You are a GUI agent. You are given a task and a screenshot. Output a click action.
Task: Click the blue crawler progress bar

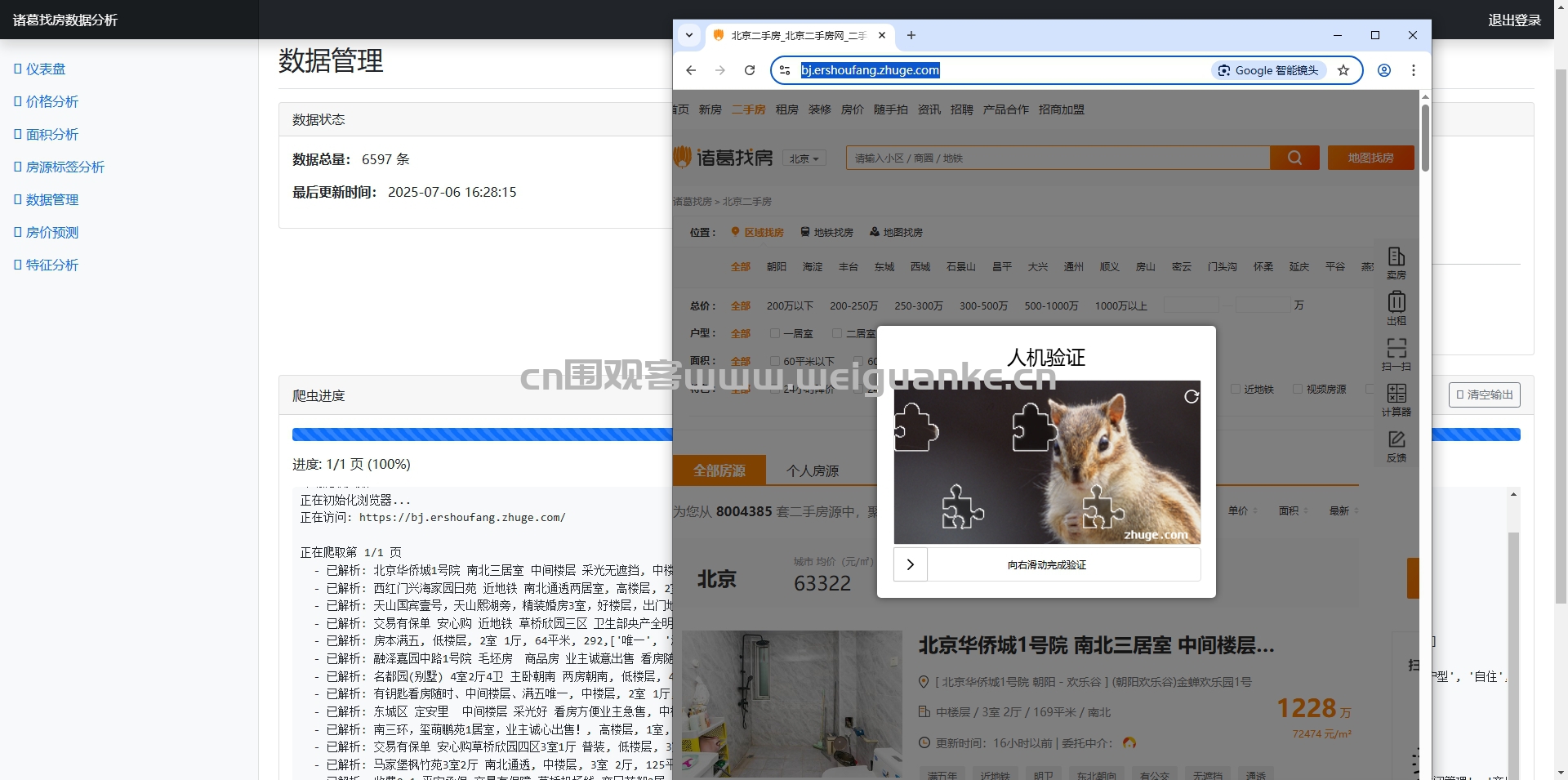[482, 435]
